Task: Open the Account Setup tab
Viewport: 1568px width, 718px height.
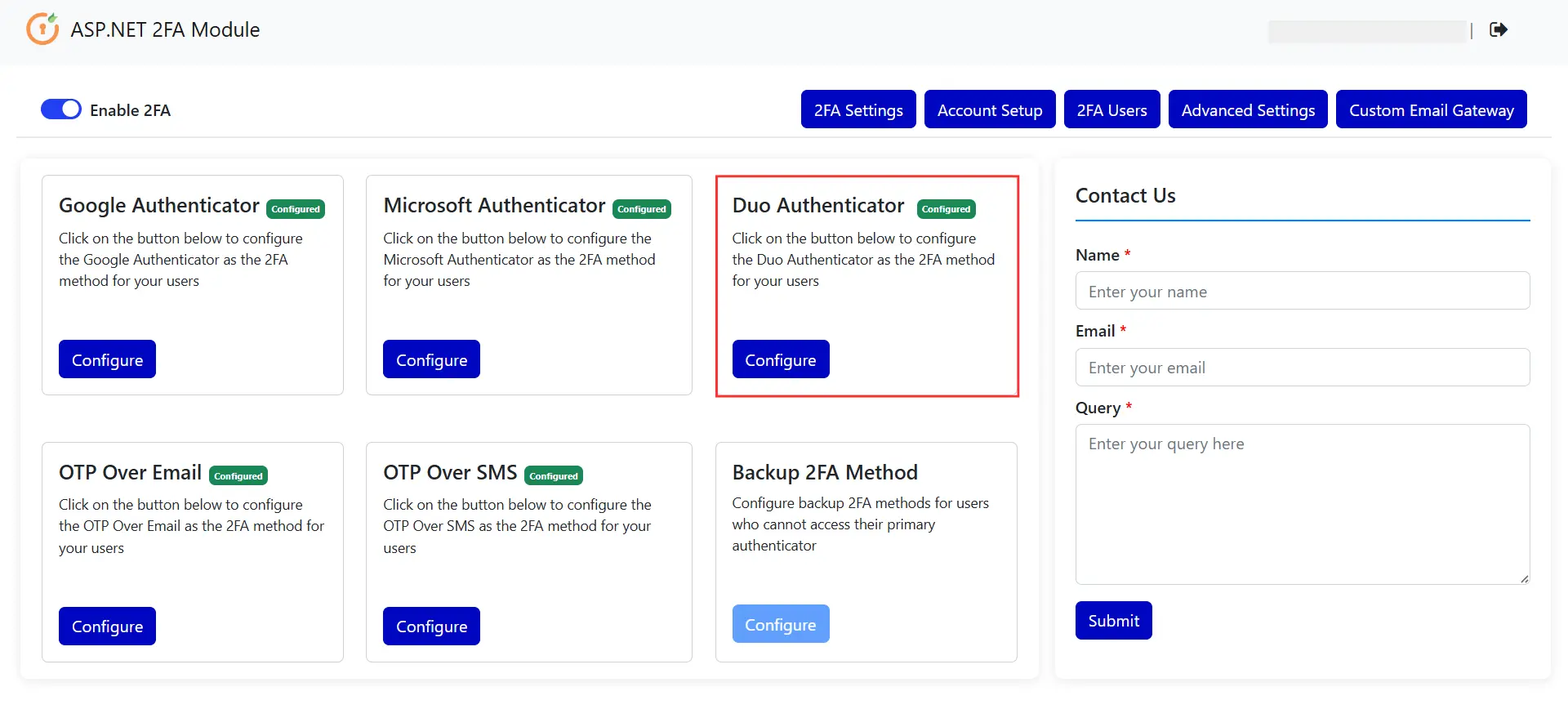Action: click(x=990, y=109)
